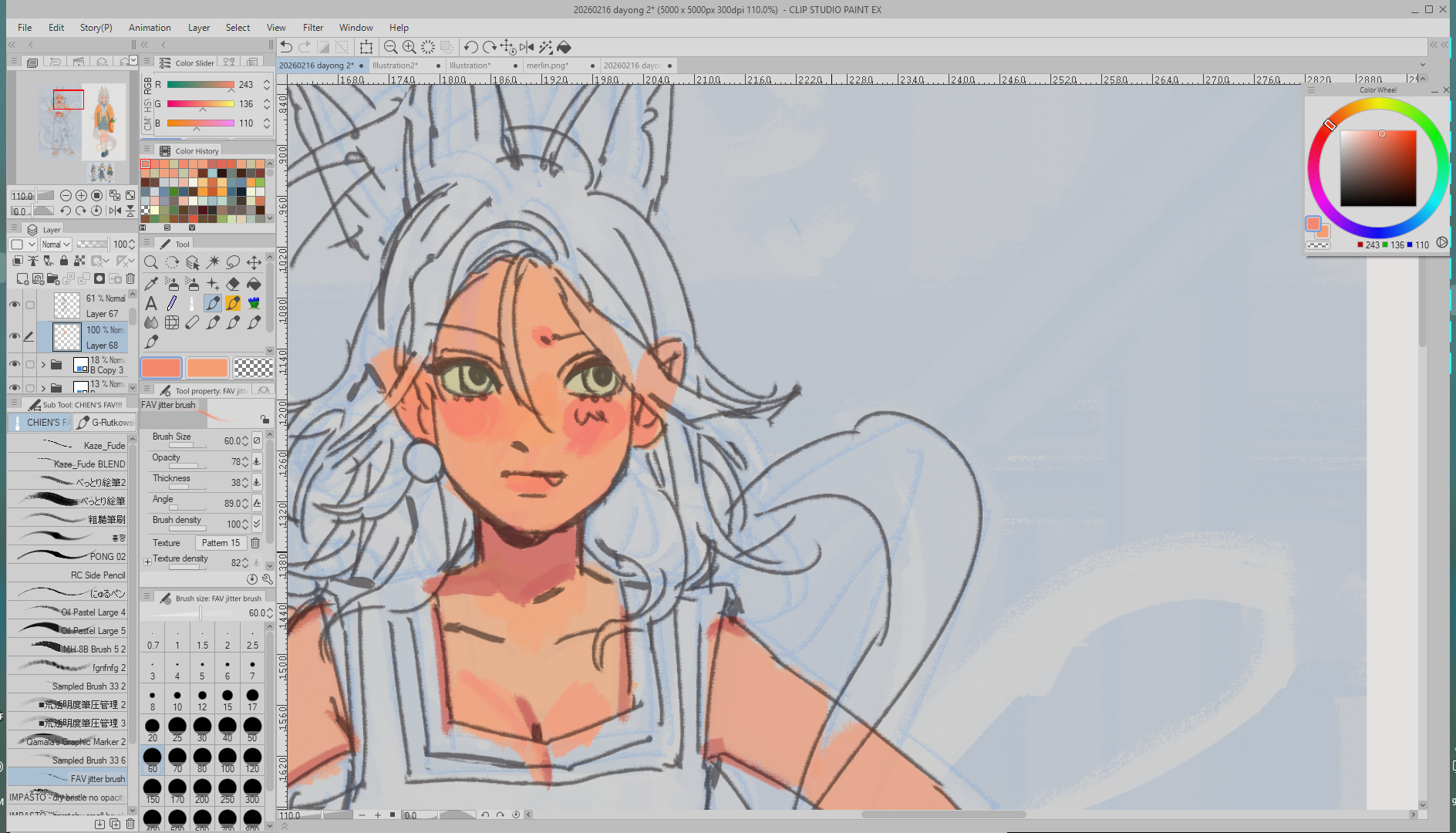The image size is (1456, 833).
Task: Toggle visibility of B Copy 3 folder
Action: pyautogui.click(x=15, y=364)
